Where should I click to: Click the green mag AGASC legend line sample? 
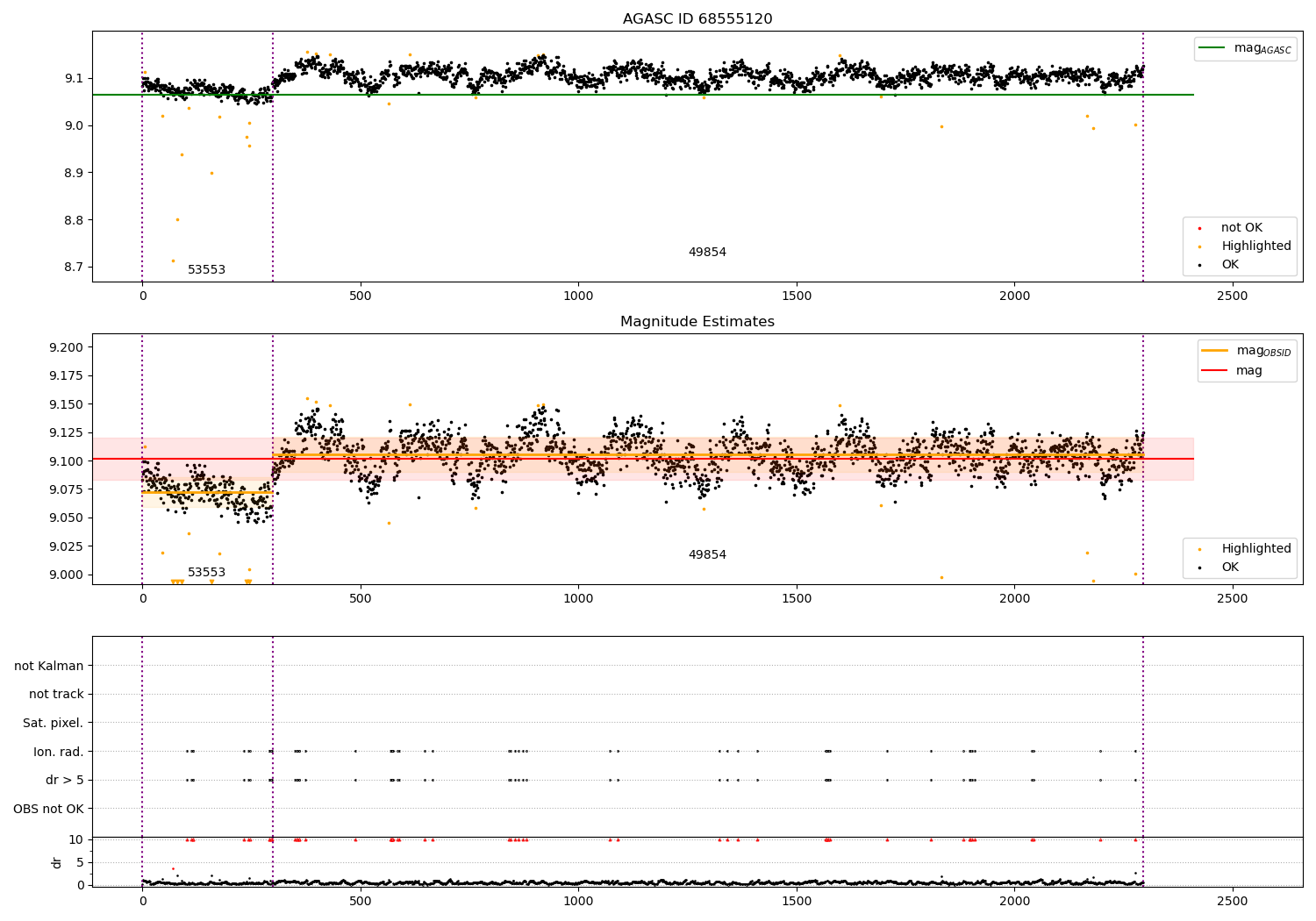[x=1212, y=48]
